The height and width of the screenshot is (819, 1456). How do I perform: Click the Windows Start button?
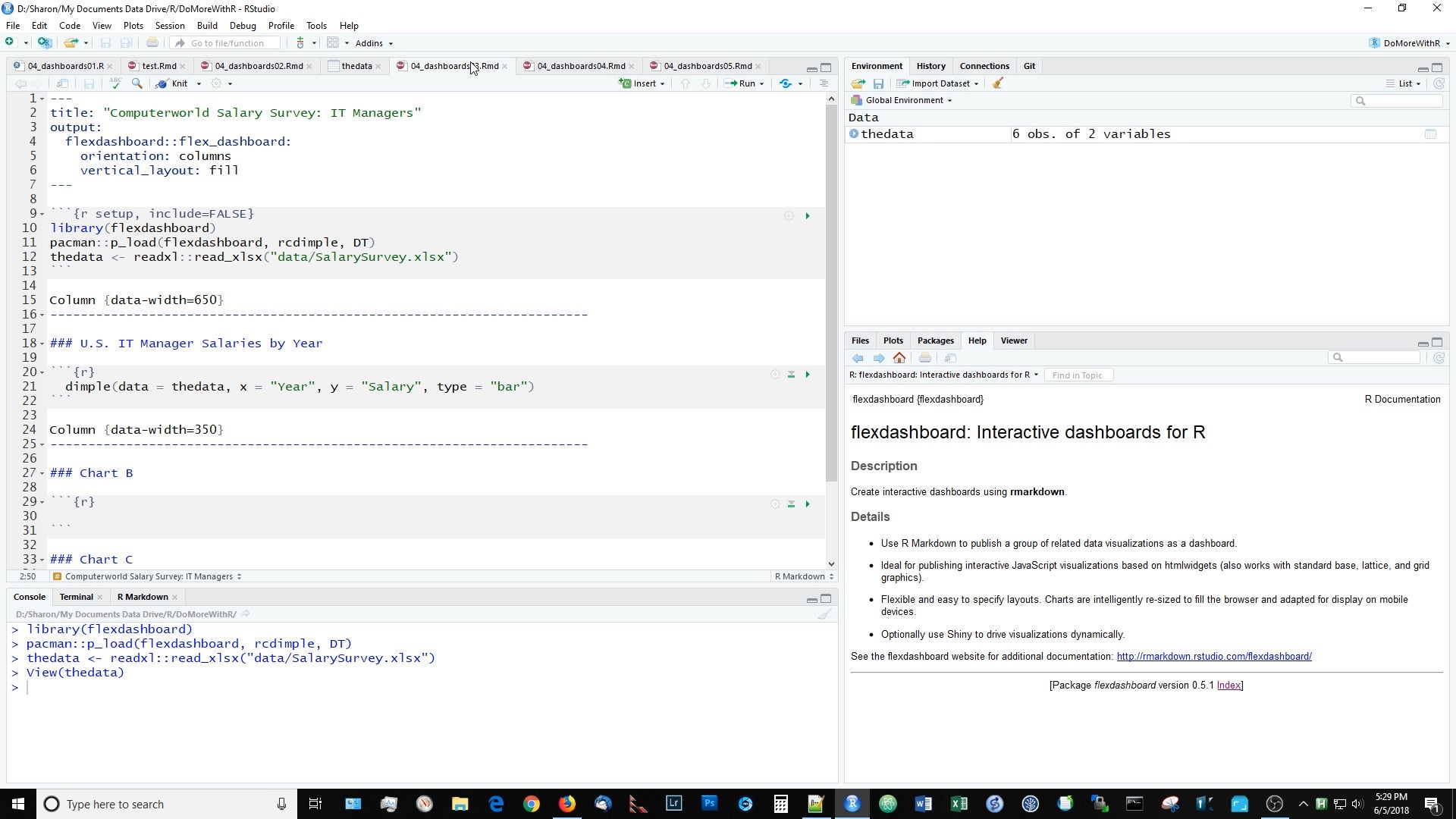[x=17, y=804]
